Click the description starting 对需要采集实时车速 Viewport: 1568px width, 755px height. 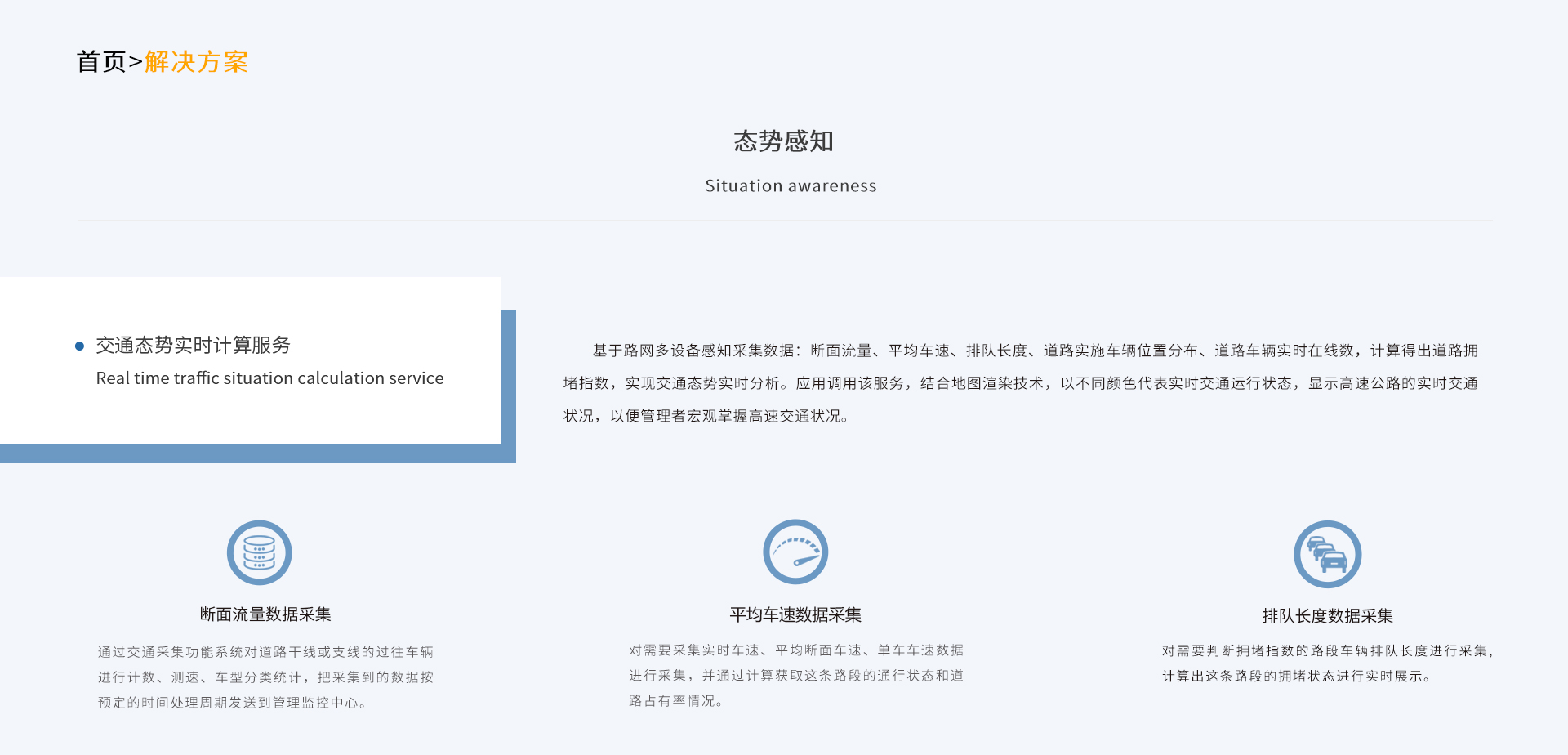coord(796,676)
